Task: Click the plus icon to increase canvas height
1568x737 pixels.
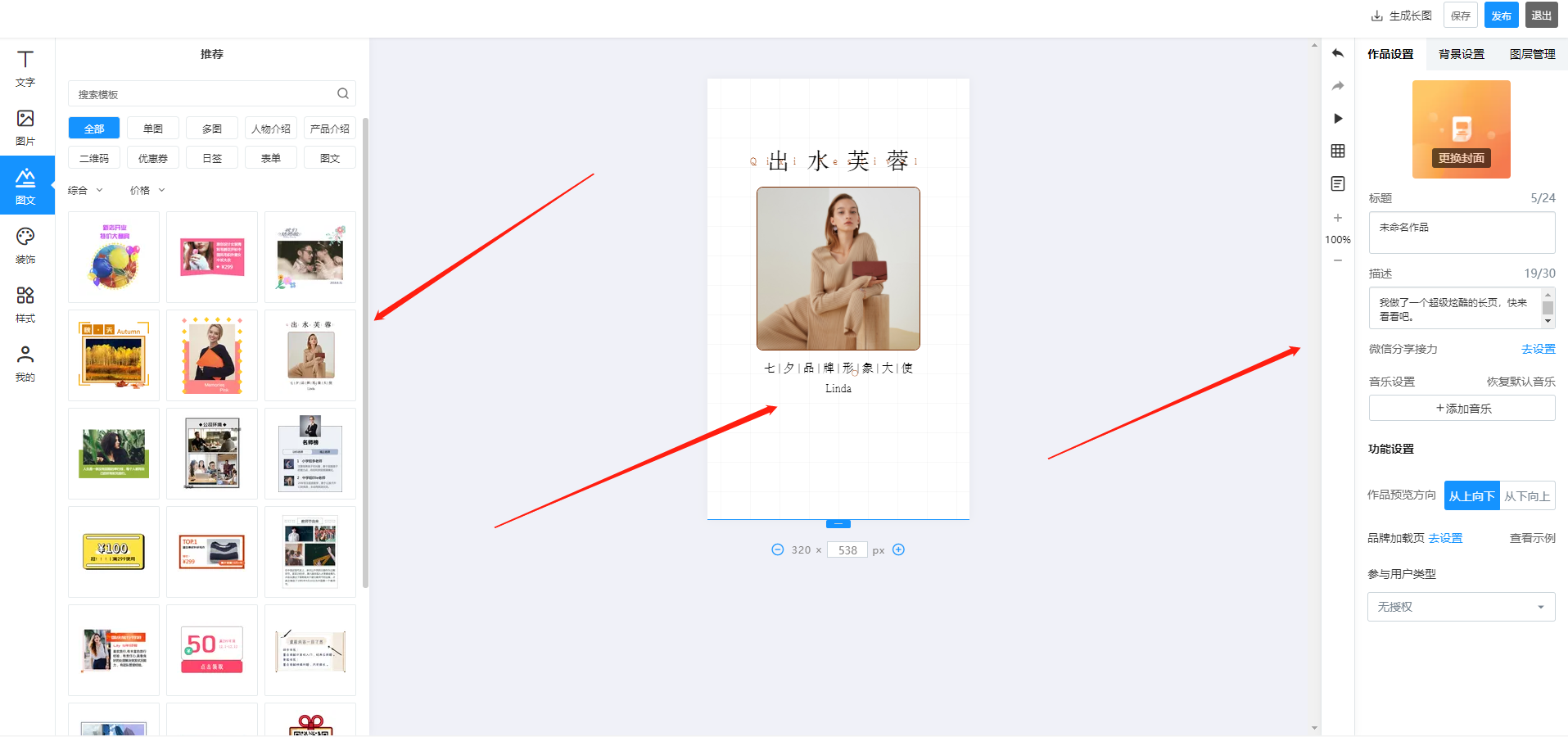Action: (x=898, y=549)
